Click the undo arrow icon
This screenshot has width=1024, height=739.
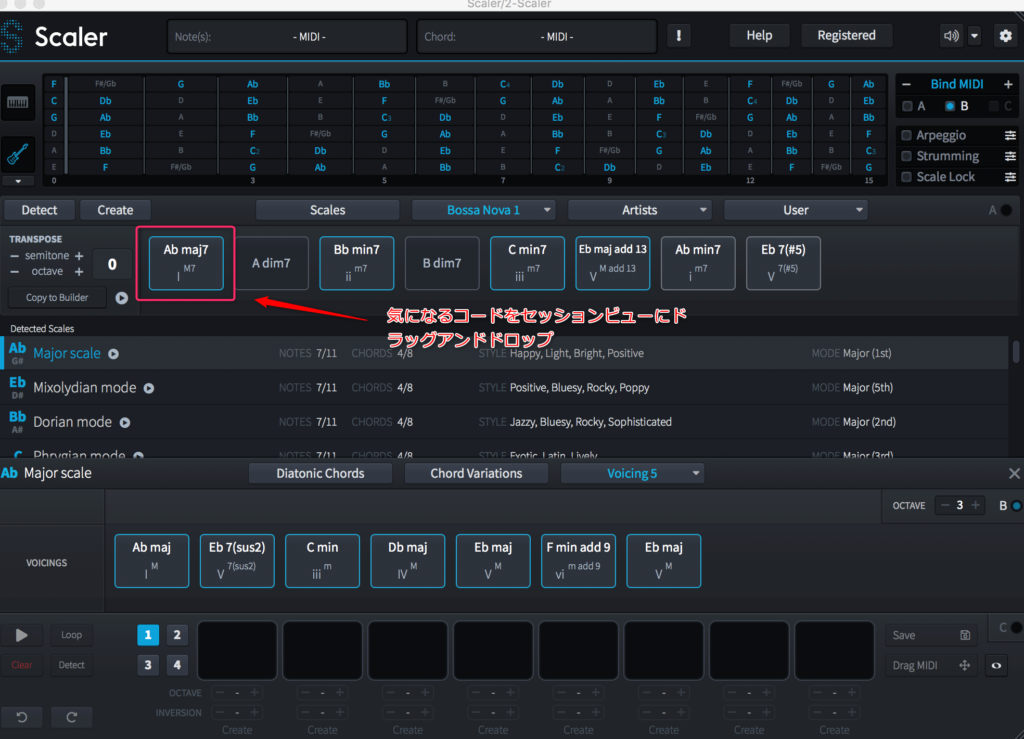click(21, 717)
